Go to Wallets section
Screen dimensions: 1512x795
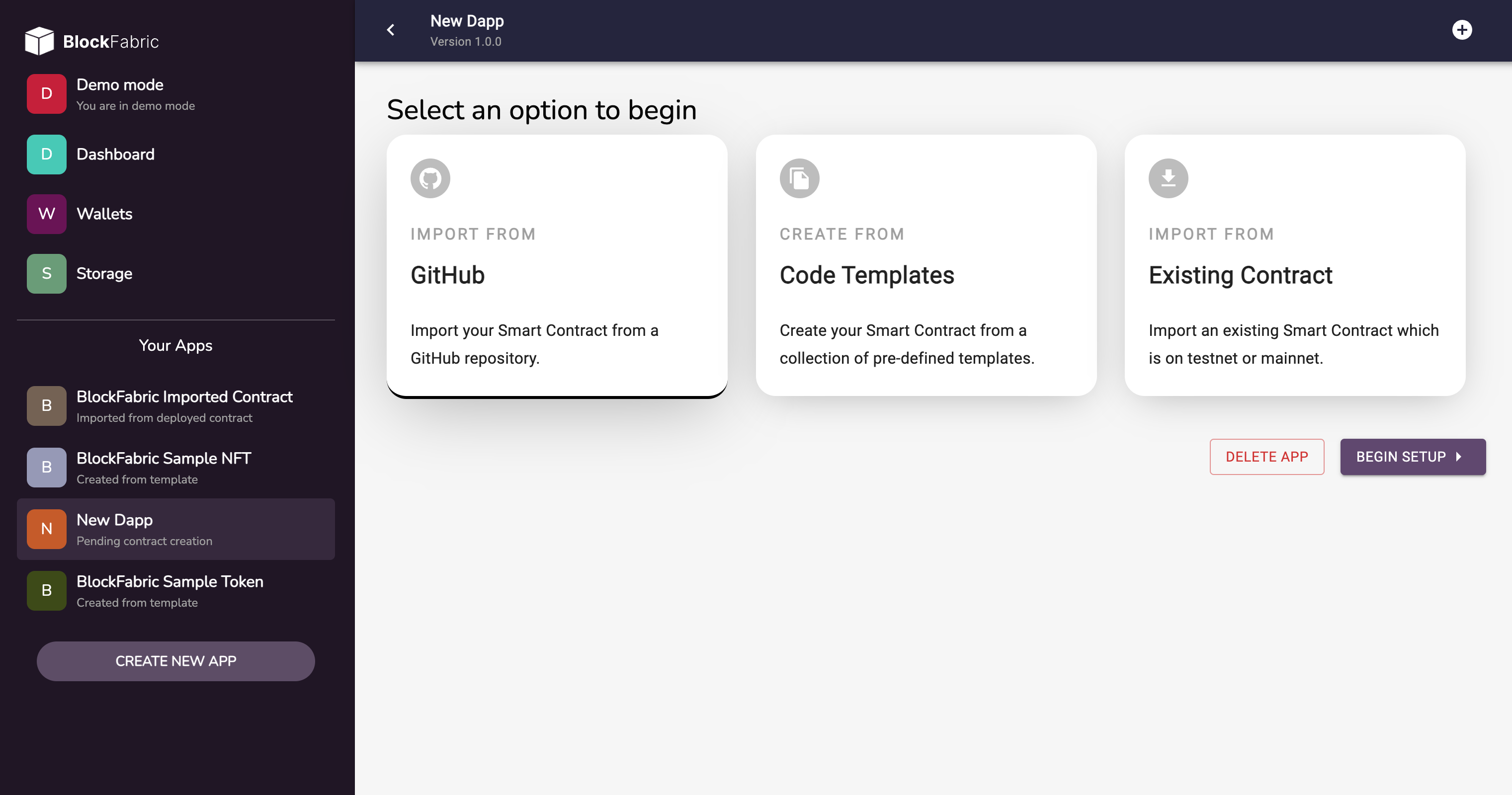(x=104, y=214)
